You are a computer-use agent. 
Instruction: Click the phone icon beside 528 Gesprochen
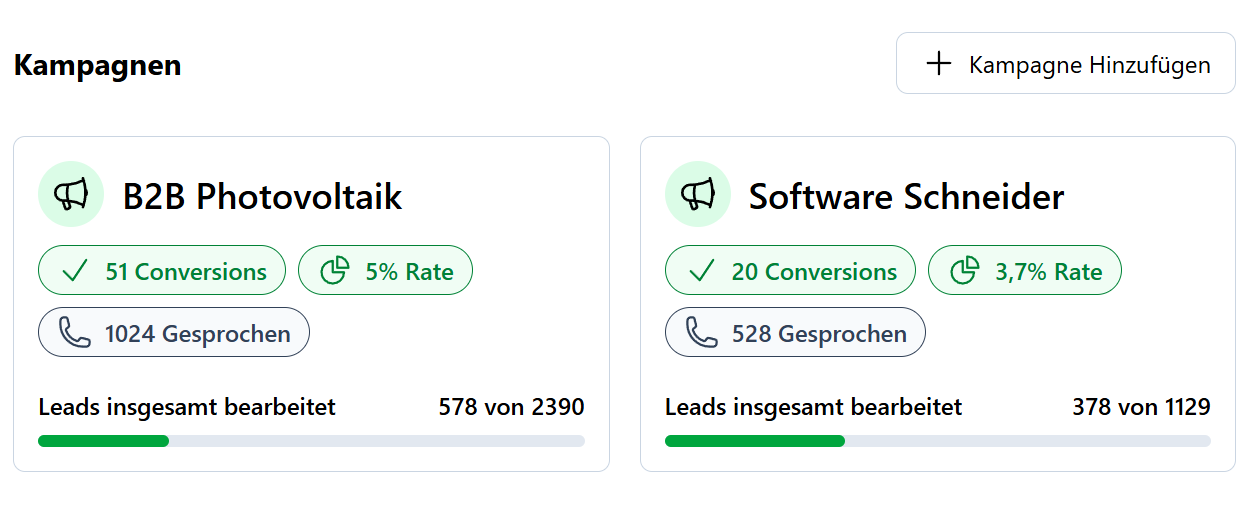coord(702,333)
